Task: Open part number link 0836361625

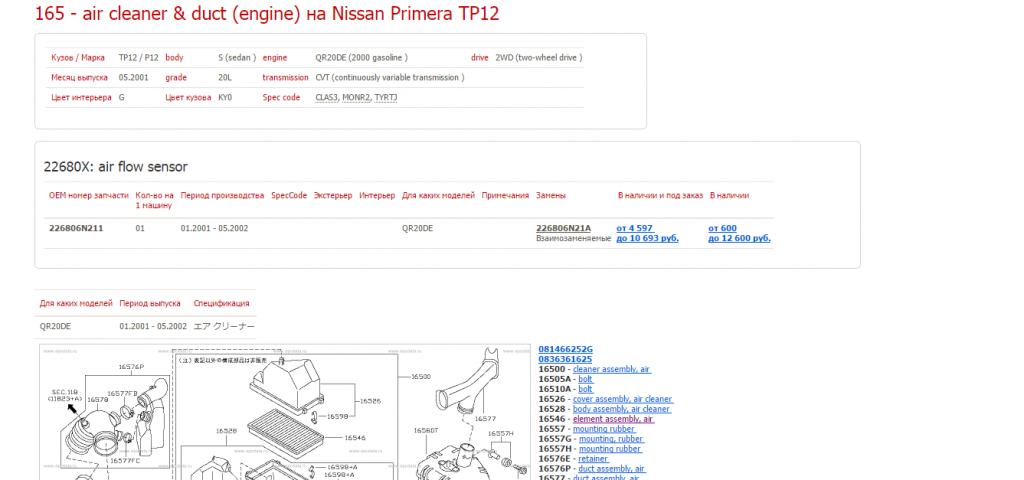Action: pyautogui.click(x=565, y=359)
